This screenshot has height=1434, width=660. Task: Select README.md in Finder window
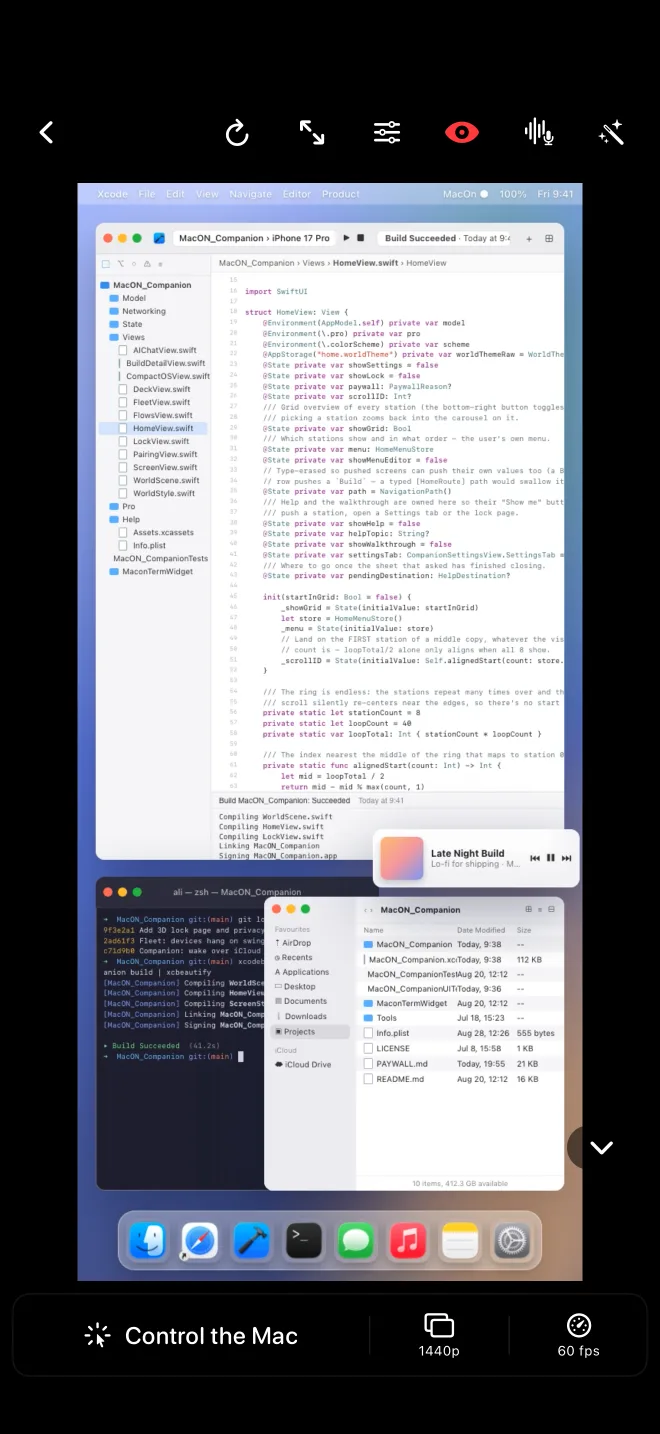click(393, 1079)
